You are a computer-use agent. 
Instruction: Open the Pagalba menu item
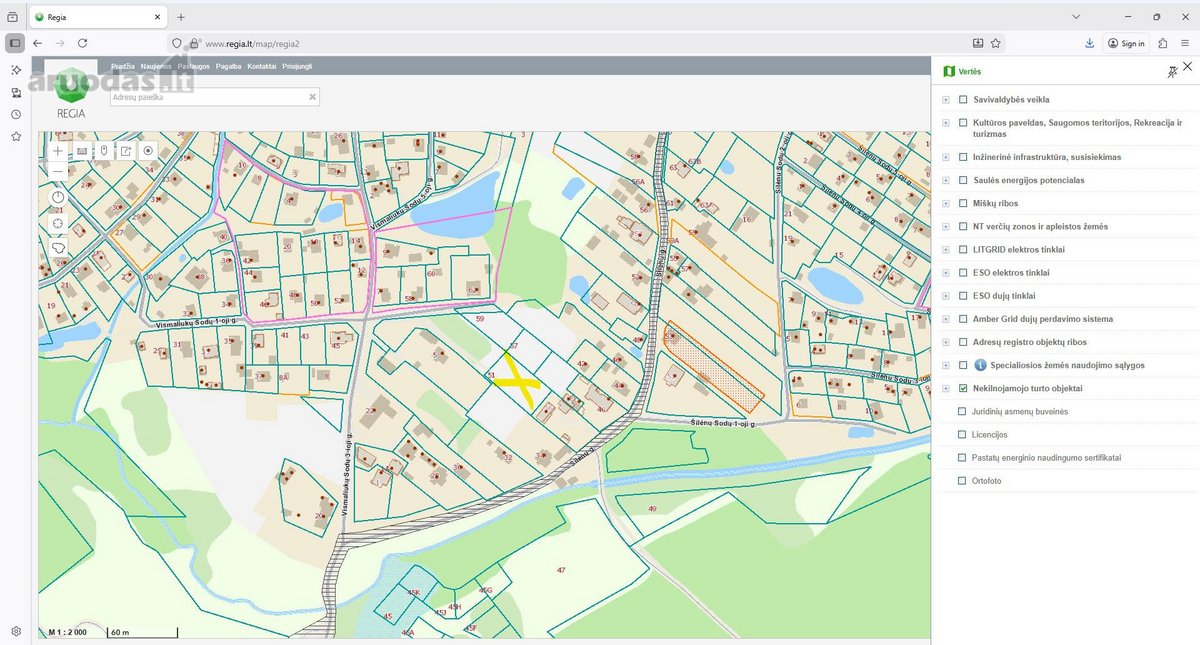point(229,66)
